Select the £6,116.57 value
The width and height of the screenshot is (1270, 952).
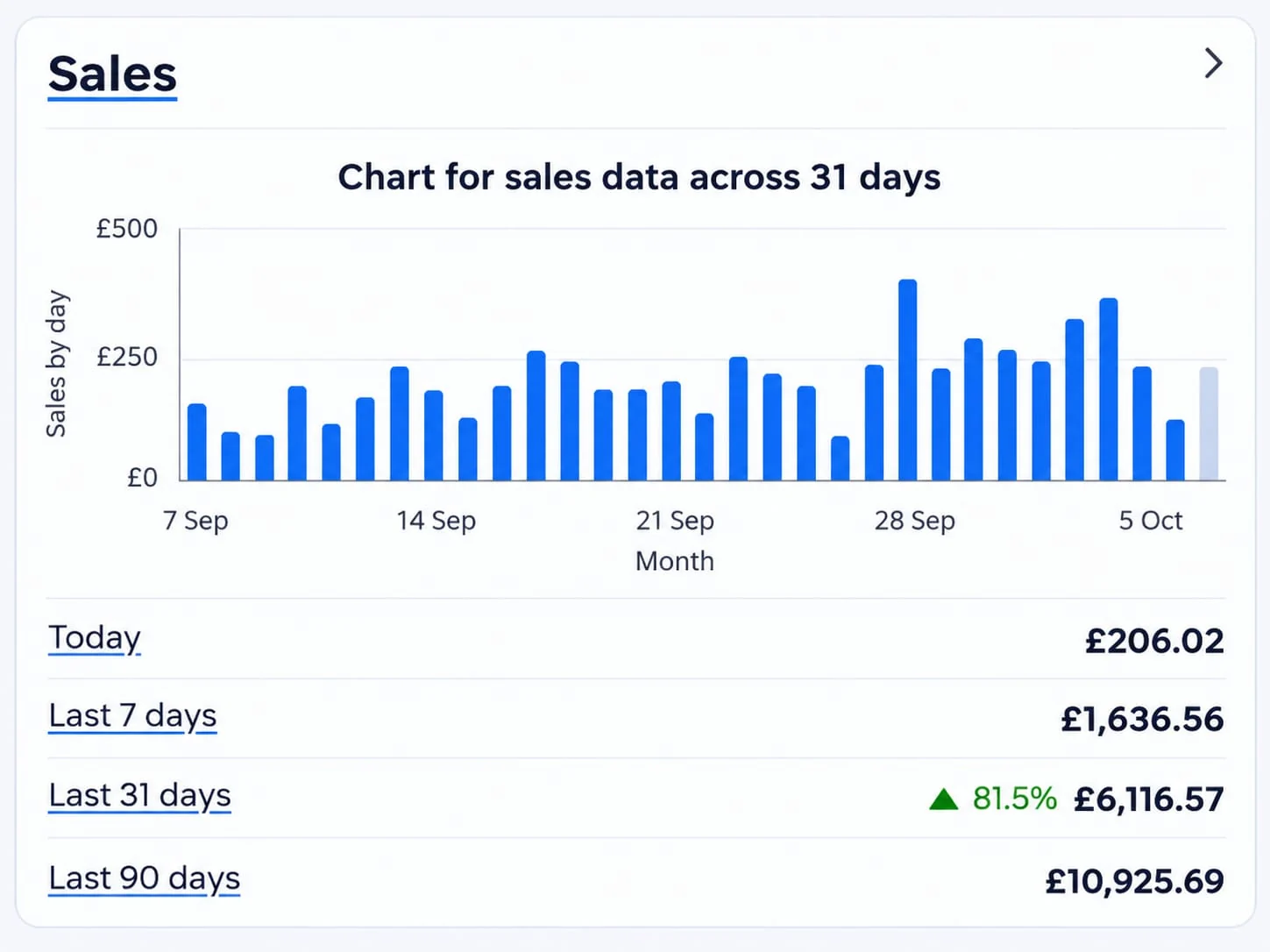pos(1148,799)
